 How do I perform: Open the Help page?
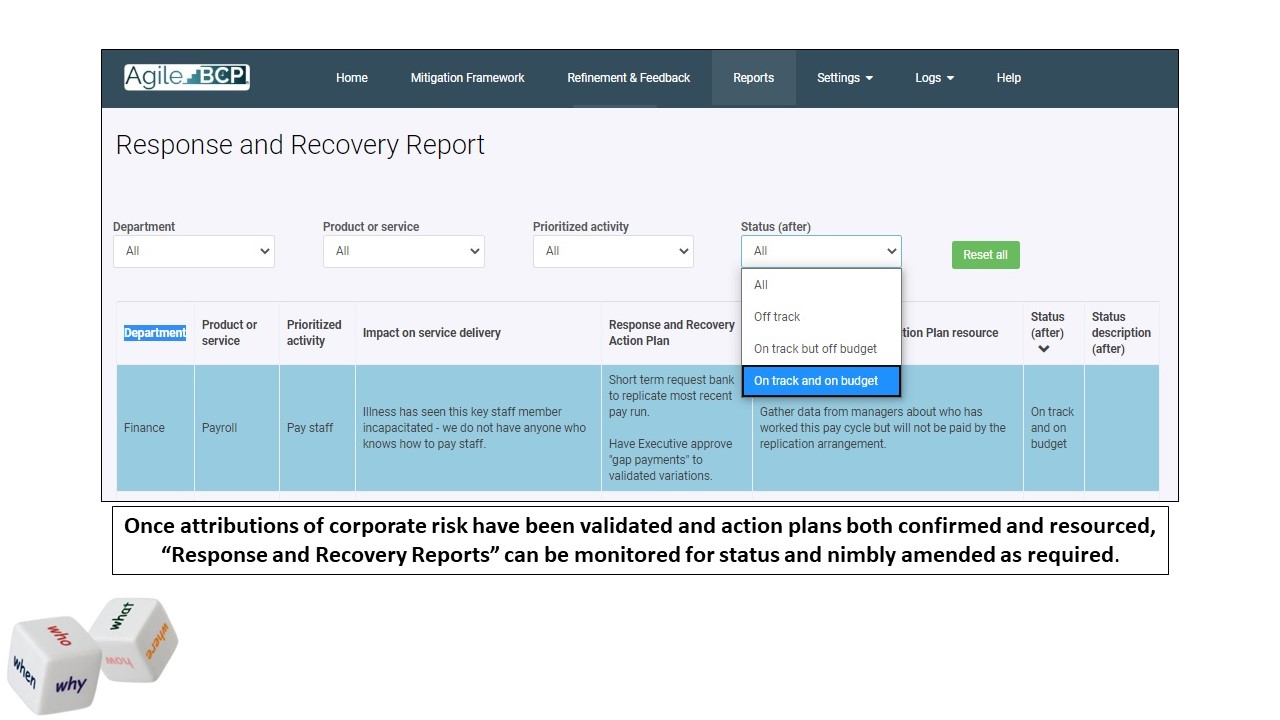(x=1008, y=78)
